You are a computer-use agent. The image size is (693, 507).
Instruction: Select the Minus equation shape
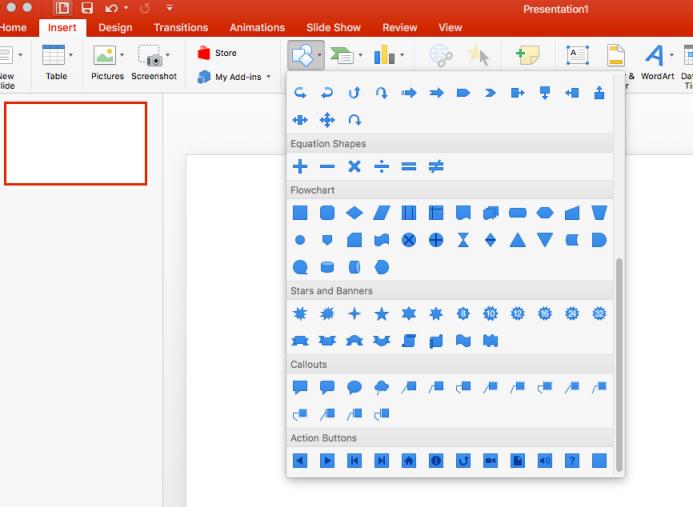327,167
